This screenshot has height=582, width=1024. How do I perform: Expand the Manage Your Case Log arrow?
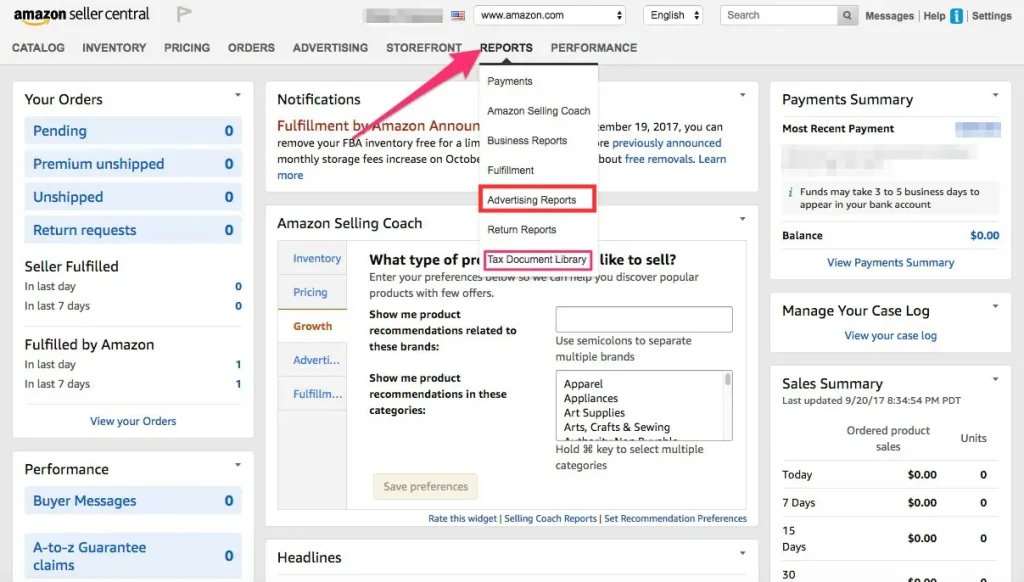point(995,306)
